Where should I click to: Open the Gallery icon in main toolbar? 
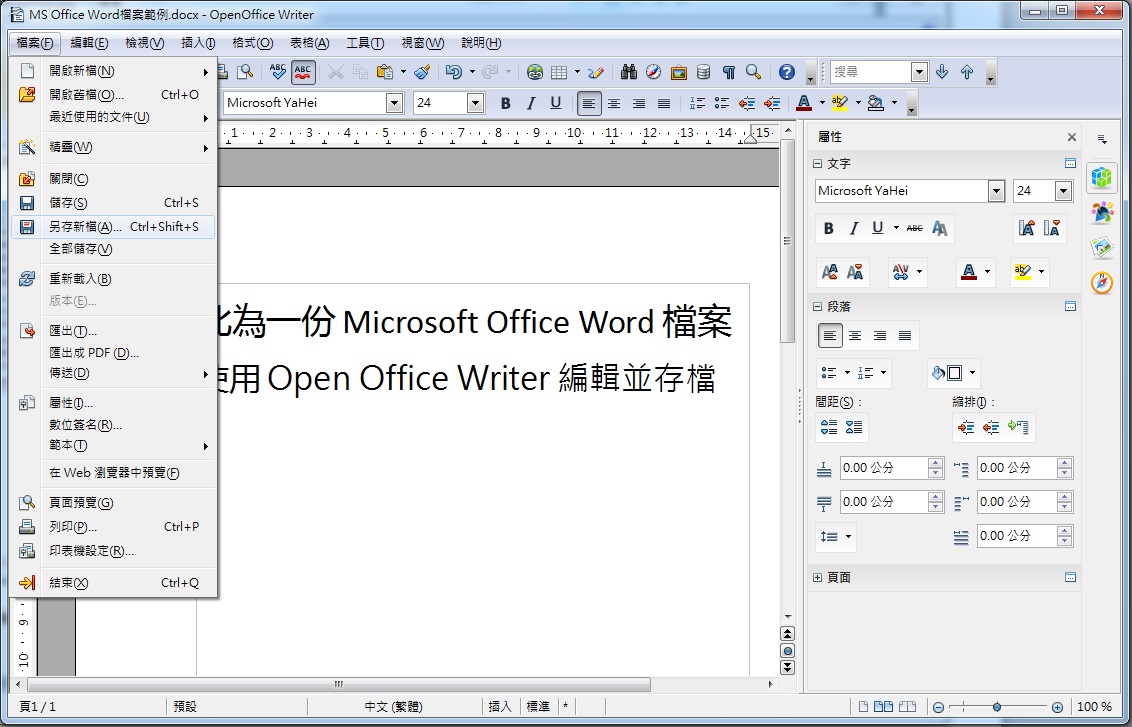coord(679,72)
